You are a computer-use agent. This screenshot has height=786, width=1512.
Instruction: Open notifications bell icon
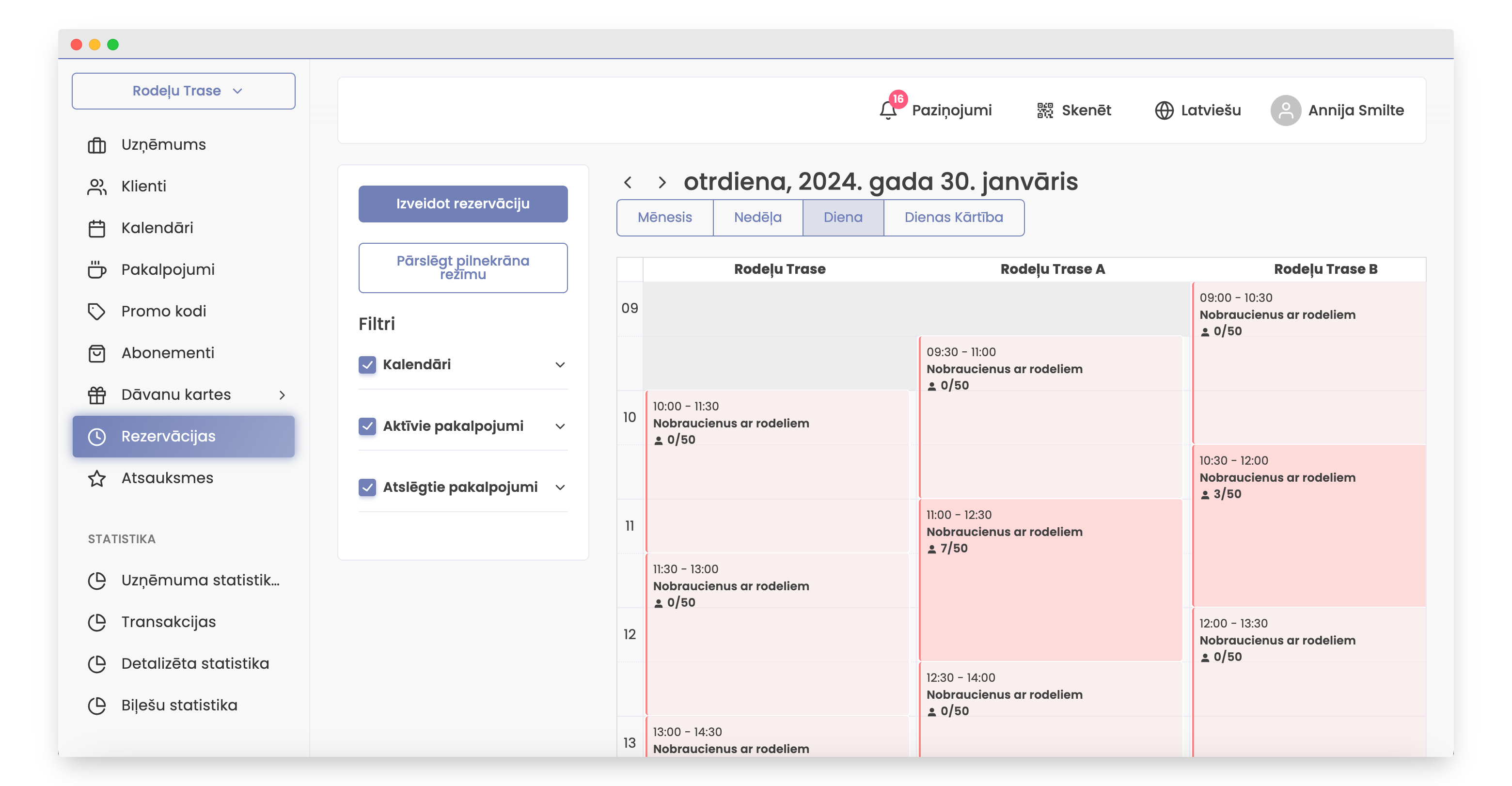pos(887,110)
